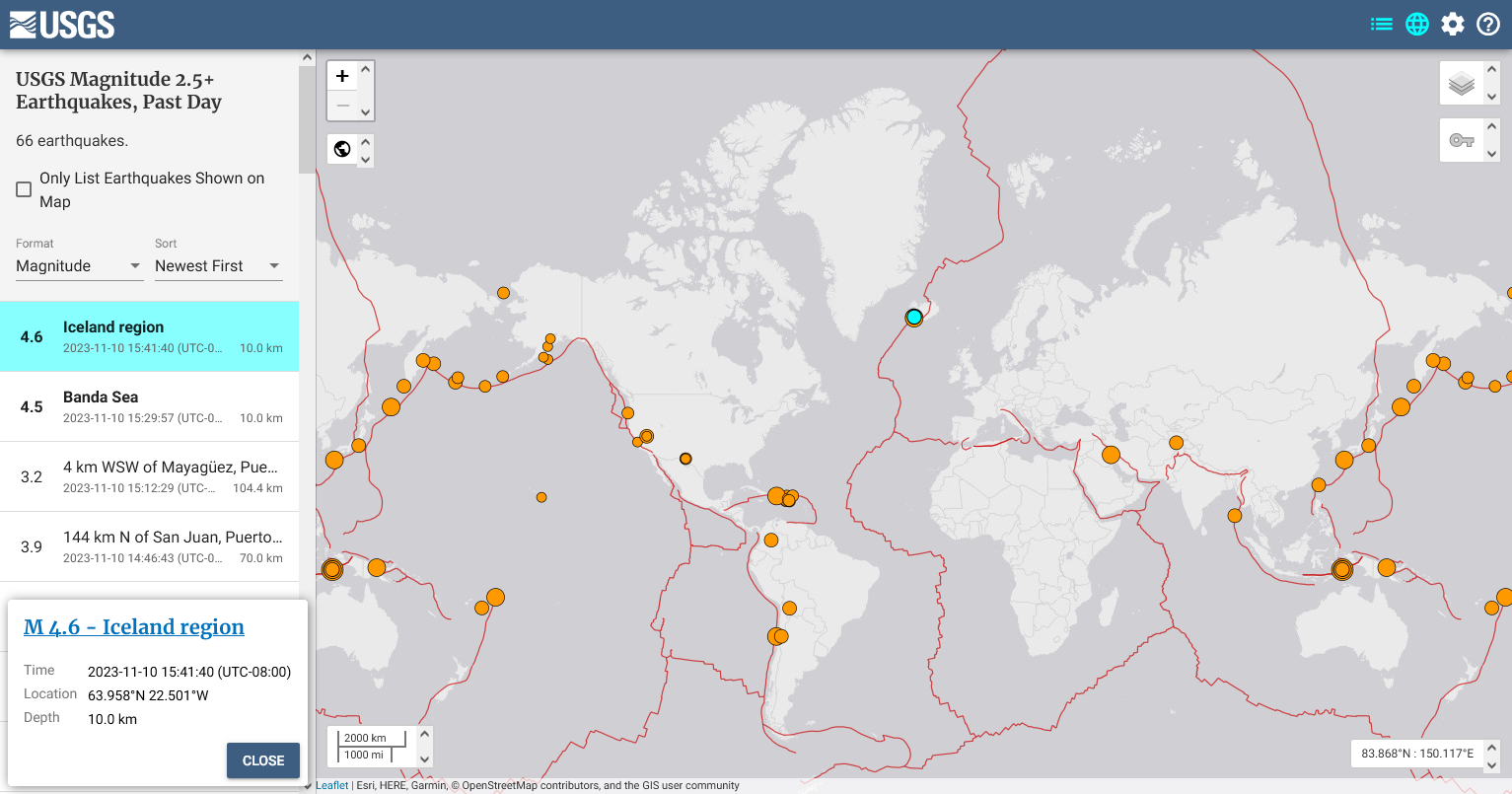Click the earthquake marker in mid-Pacific near Hawaii
This screenshot has height=794, width=1512.
pyautogui.click(x=541, y=497)
